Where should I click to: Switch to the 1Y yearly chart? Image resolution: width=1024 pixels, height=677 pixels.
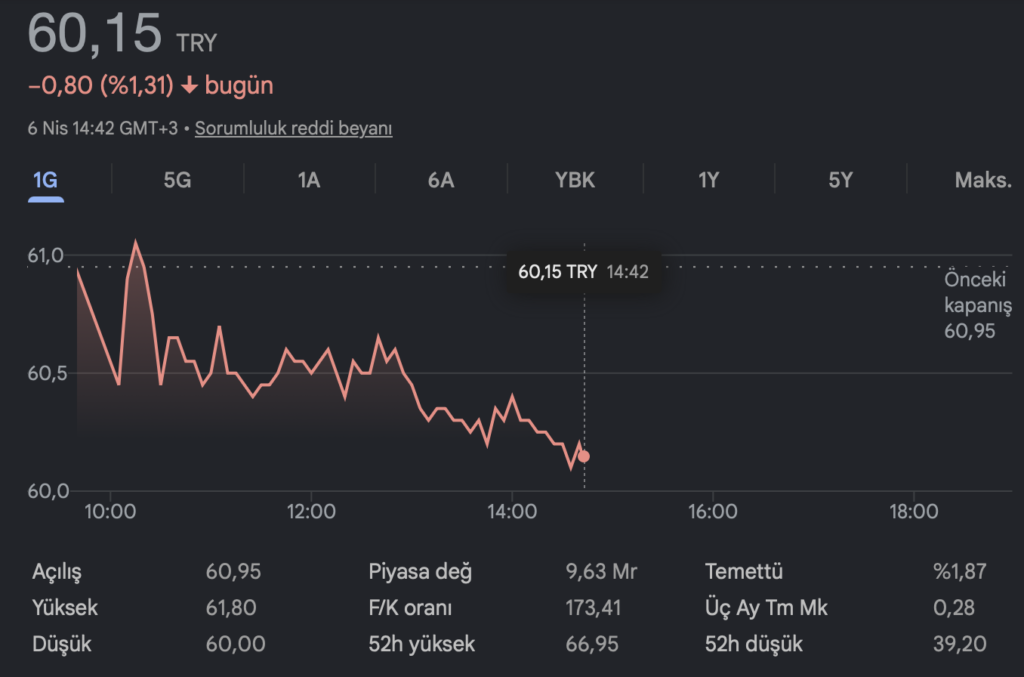pos(709,180)
